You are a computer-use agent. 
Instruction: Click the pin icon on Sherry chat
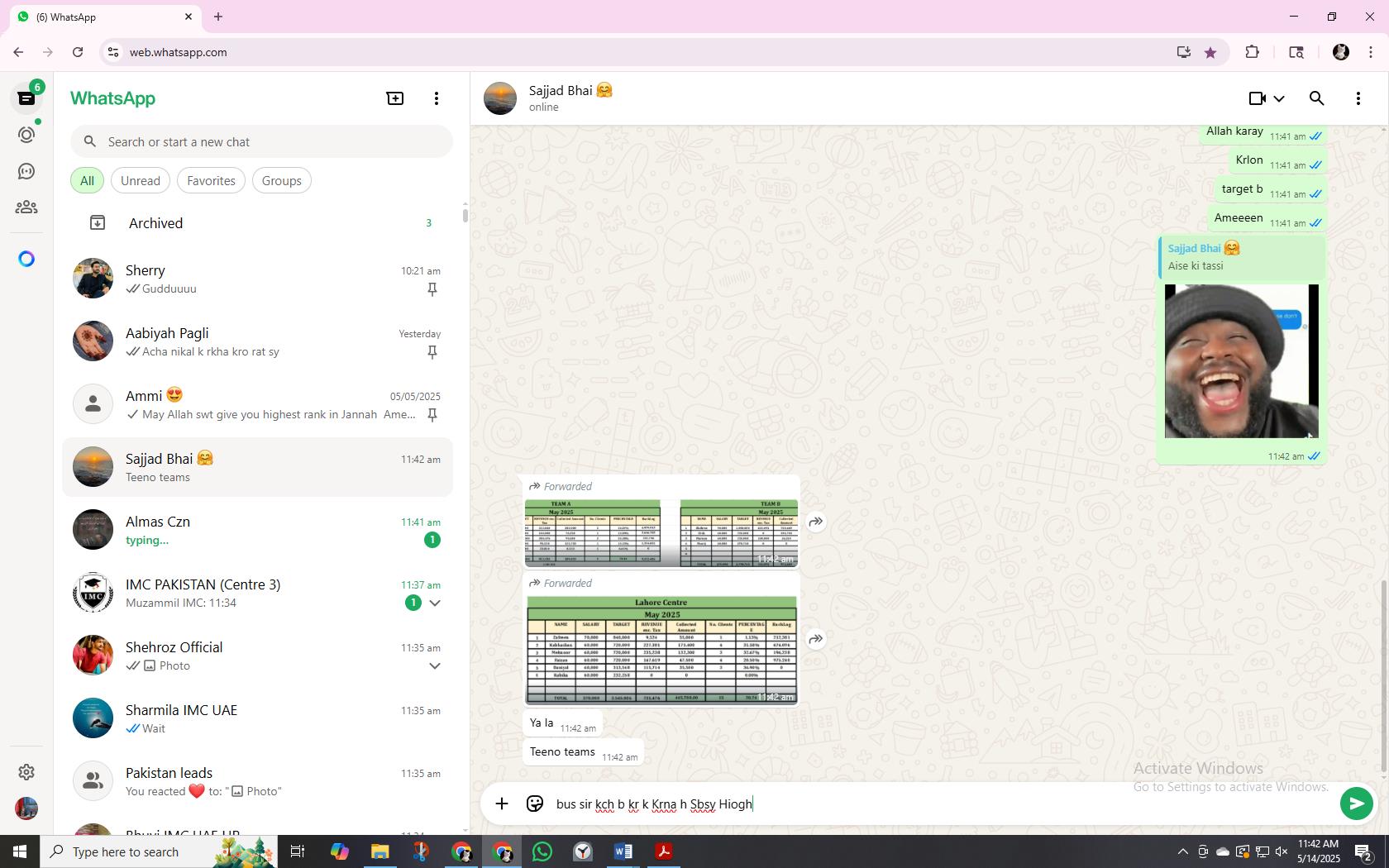coord(432,289)
